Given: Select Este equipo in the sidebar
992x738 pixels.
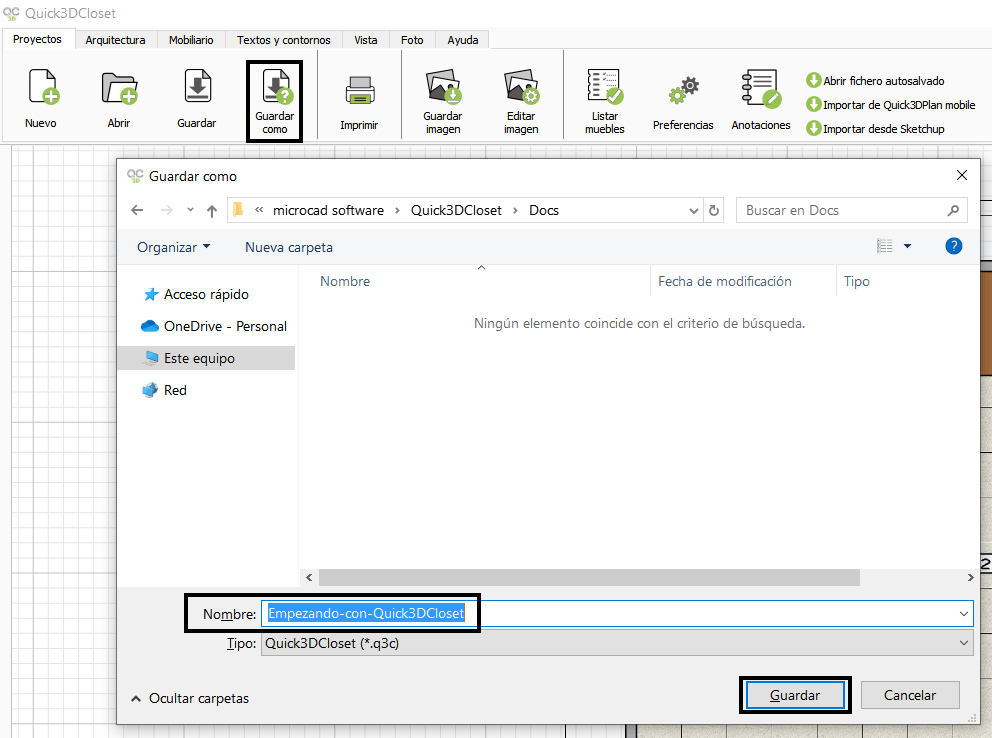Looking at the screenshot, I should pos(206,358).
